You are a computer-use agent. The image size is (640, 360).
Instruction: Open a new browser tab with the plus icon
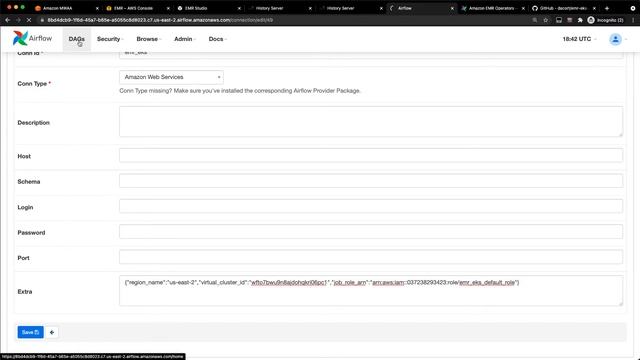pos(607,8)
